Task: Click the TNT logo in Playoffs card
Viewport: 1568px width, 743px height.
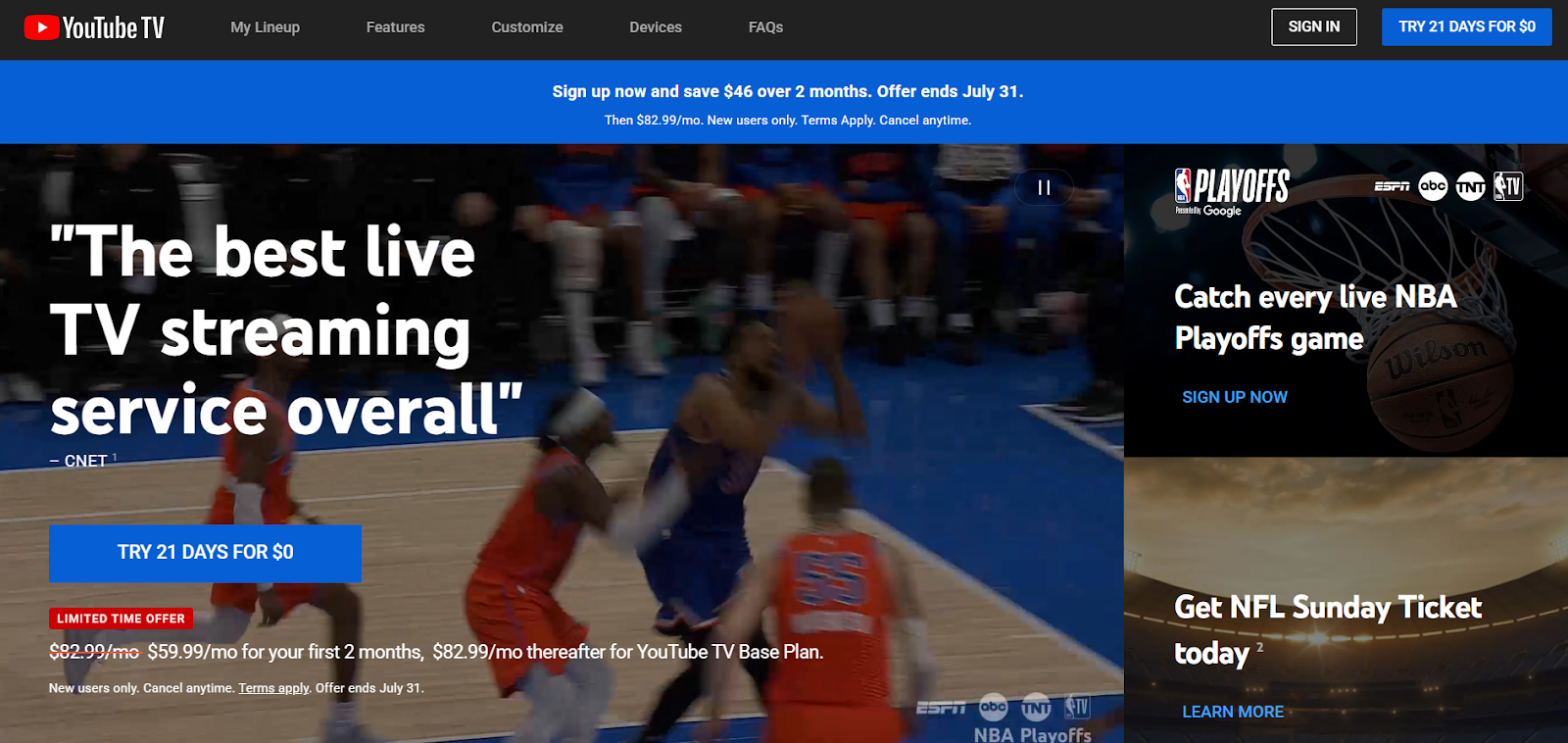Action: point(1470,186)
